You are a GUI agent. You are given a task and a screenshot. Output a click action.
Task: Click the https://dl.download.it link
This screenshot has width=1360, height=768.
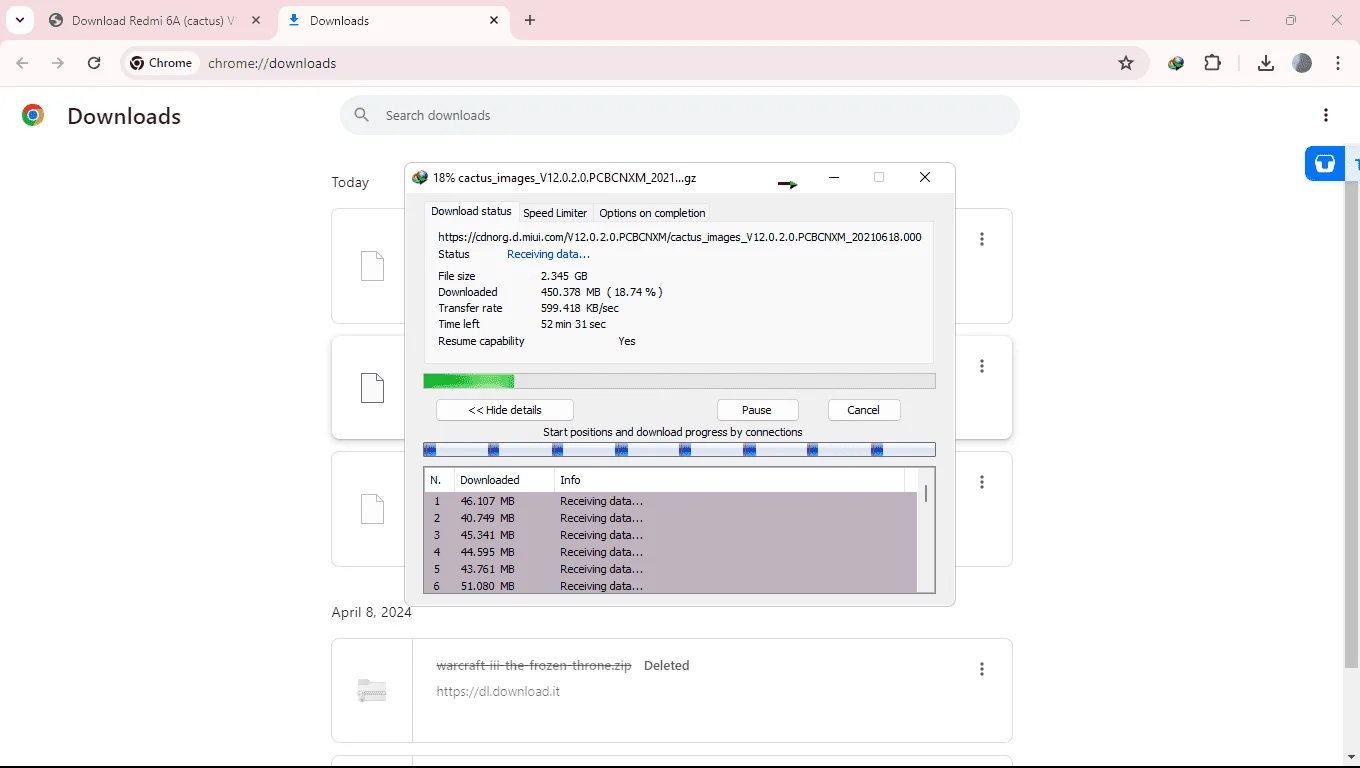498,691
